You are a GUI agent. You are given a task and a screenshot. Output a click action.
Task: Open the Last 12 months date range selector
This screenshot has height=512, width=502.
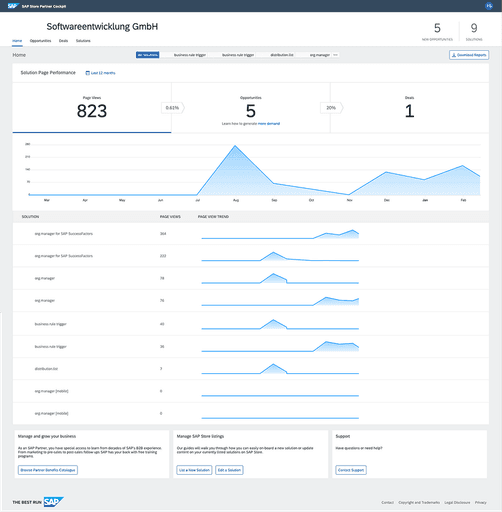point(100,73)
